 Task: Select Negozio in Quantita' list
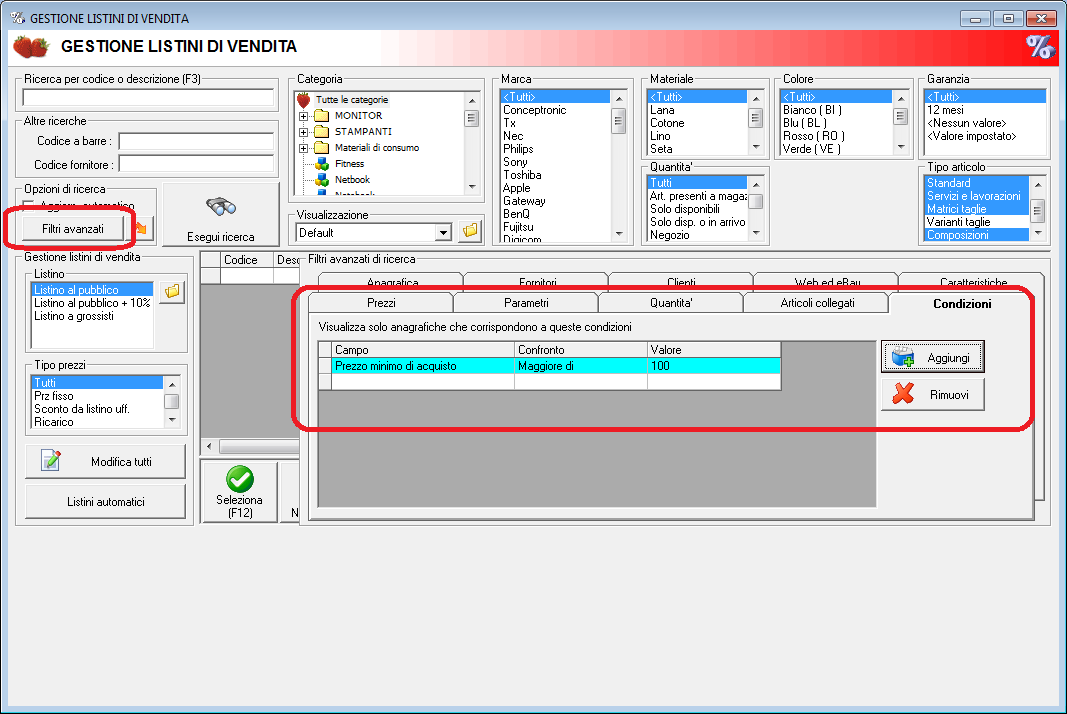670,234
